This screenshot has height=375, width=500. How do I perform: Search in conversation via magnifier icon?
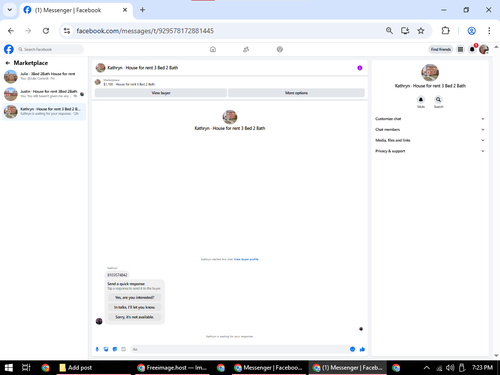pos(438,99)
